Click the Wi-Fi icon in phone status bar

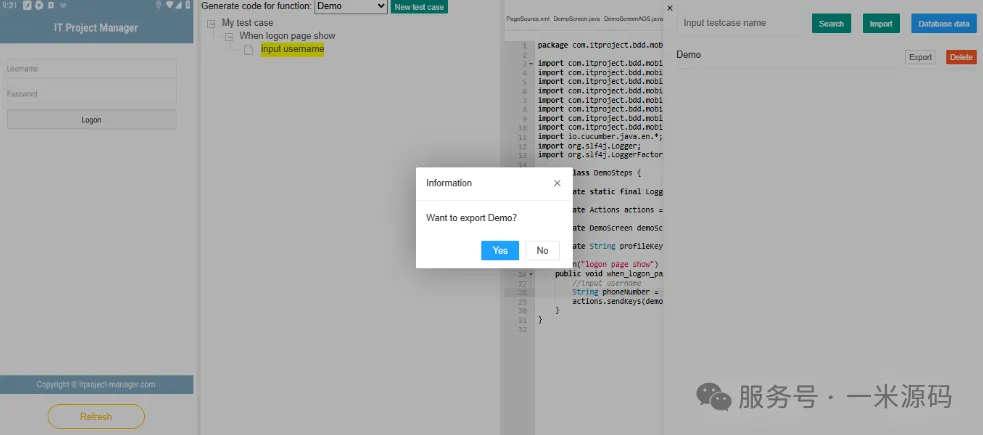(x=170, y=5)
